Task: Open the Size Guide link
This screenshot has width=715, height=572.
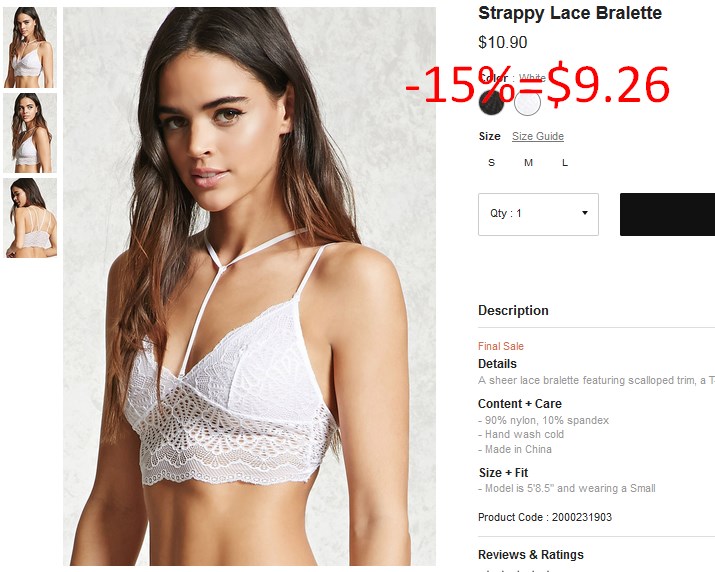Action: [x=538, y=136]
